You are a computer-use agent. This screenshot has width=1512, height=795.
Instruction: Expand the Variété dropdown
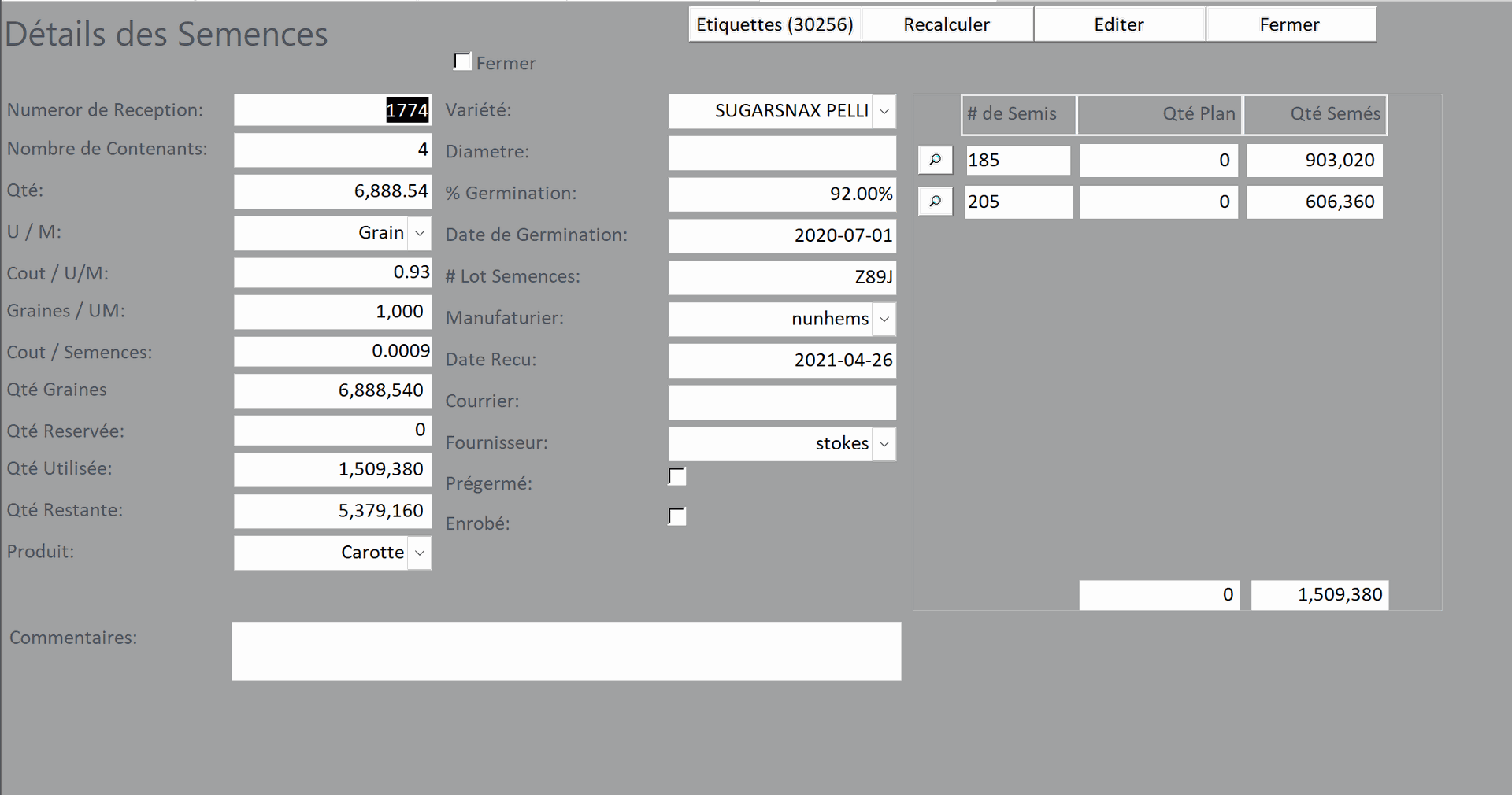pos(884,112)
